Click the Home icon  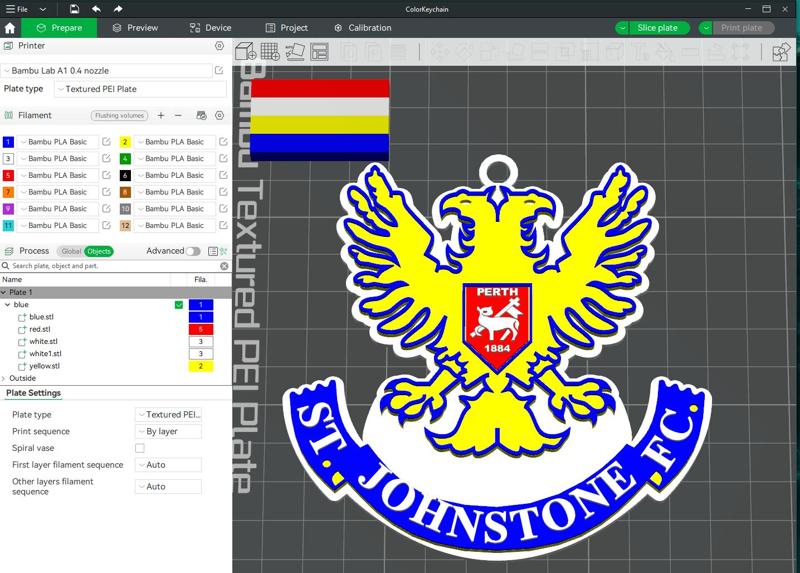(x=10, y=28)
